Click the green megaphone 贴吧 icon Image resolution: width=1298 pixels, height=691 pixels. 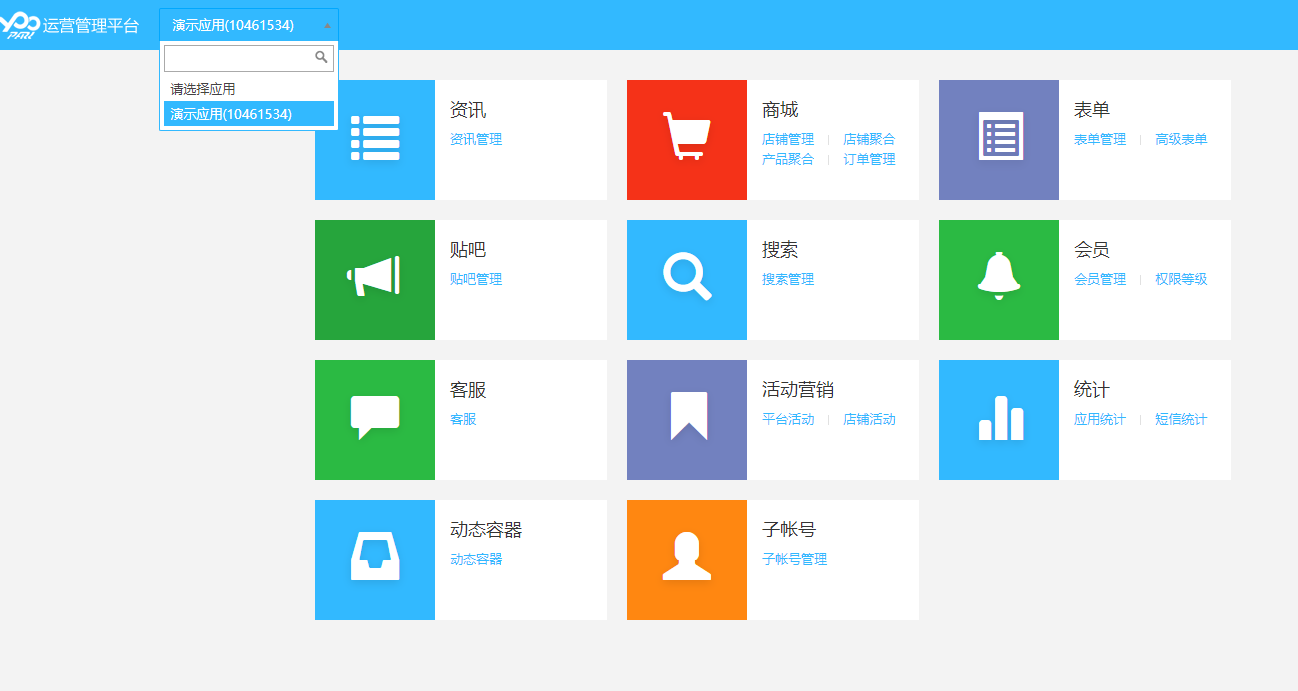click(x=374, y=280)
